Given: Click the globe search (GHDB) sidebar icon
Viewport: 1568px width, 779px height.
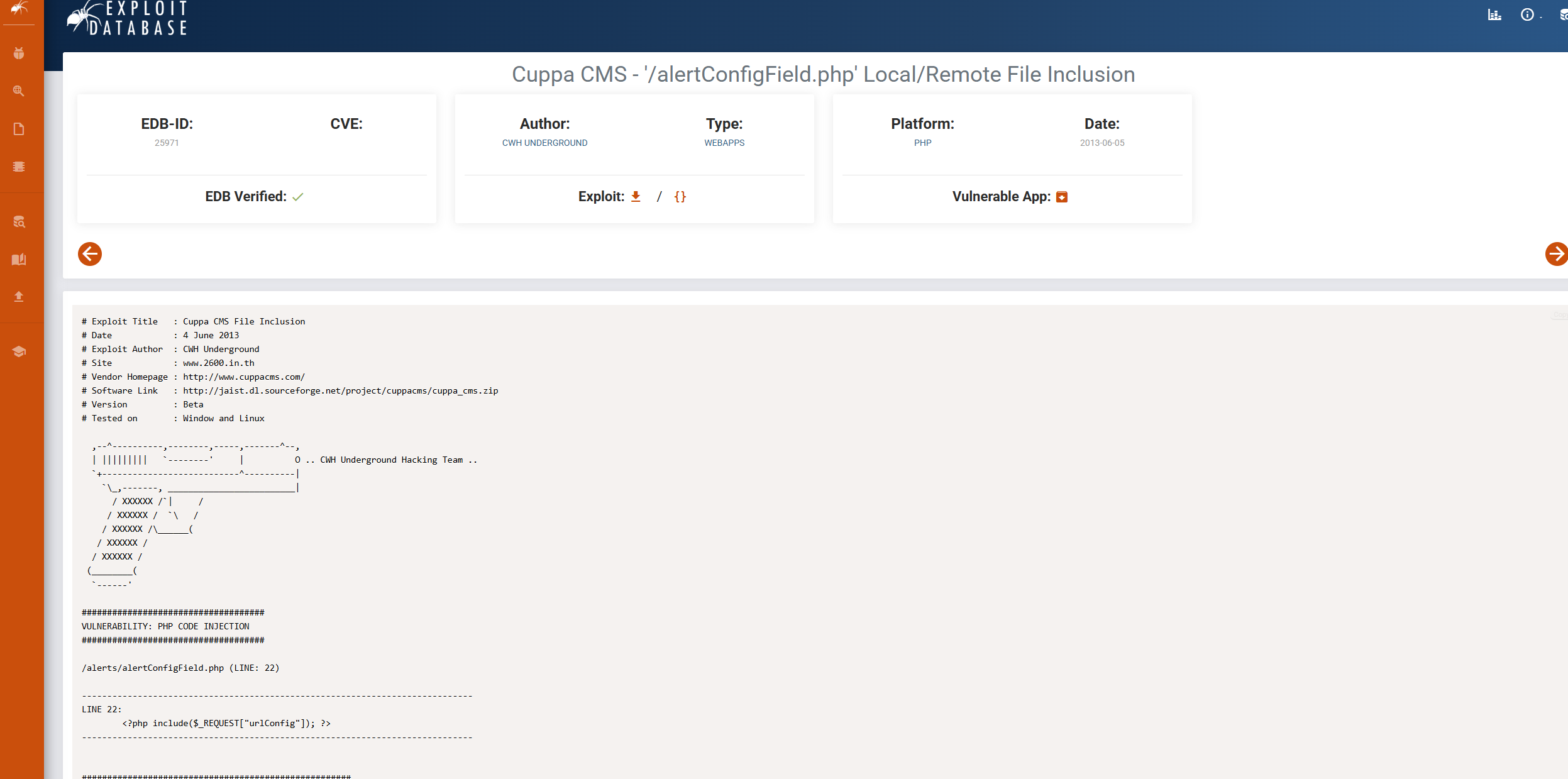Looking at the screenshot, I should (x=19, y=91).
